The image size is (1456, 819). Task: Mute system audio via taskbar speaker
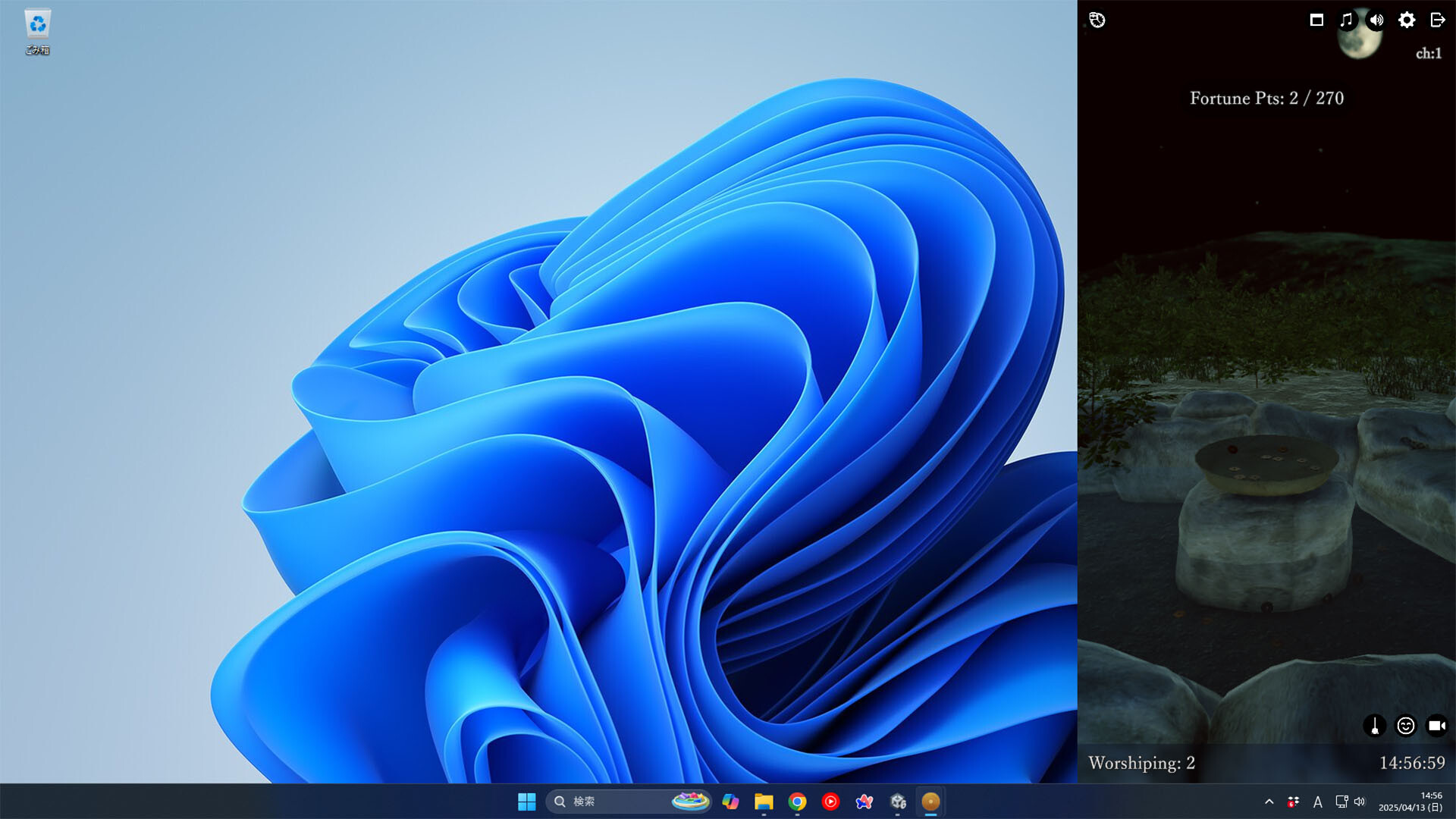1359,802
